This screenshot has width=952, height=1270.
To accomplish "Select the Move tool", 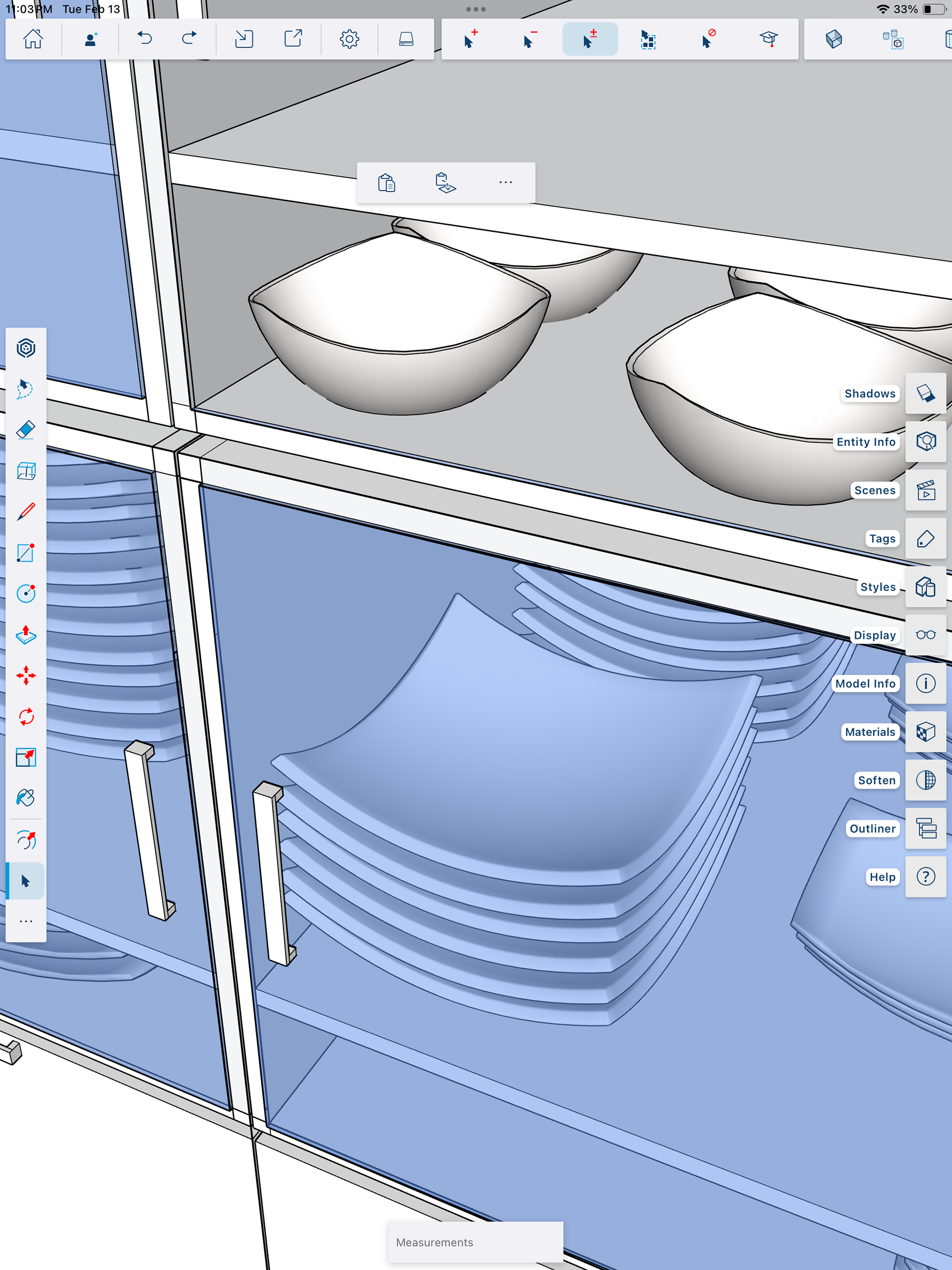I will [26, 675].
